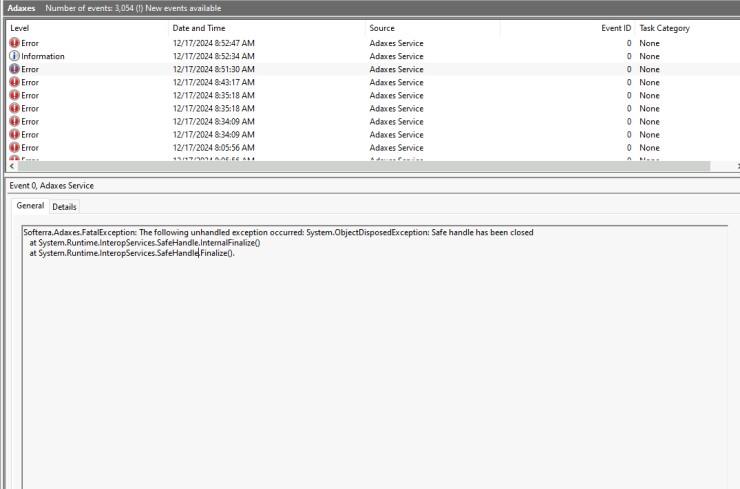
Task: Click the Softerra.Adaxes.FatalException message line
Action: (x=278, y=232)
